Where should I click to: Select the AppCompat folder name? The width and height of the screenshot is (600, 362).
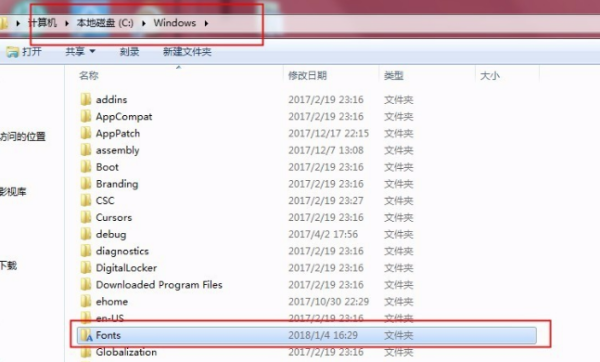tap(124, 117)
